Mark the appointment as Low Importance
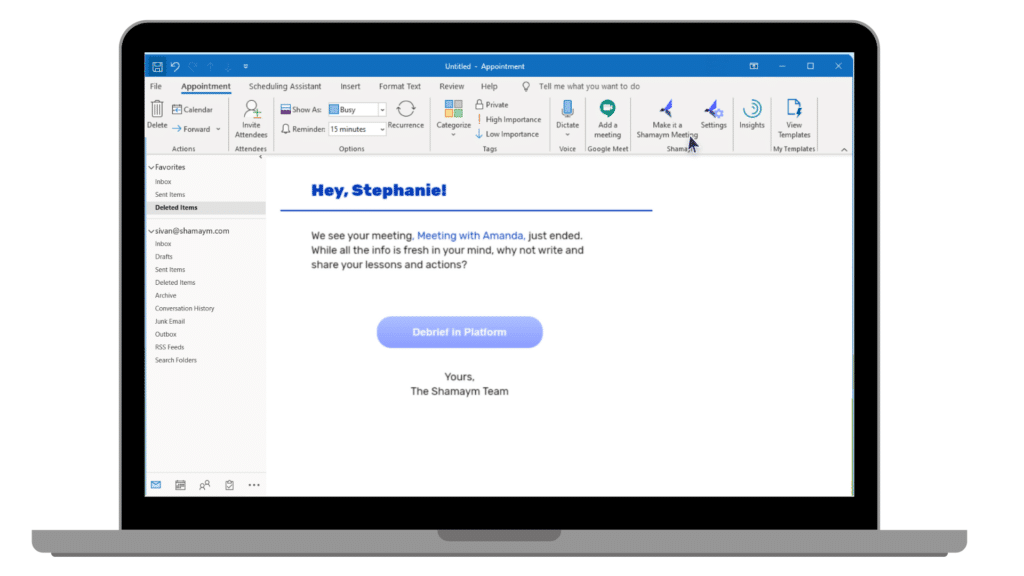 [x=507, y=134]
